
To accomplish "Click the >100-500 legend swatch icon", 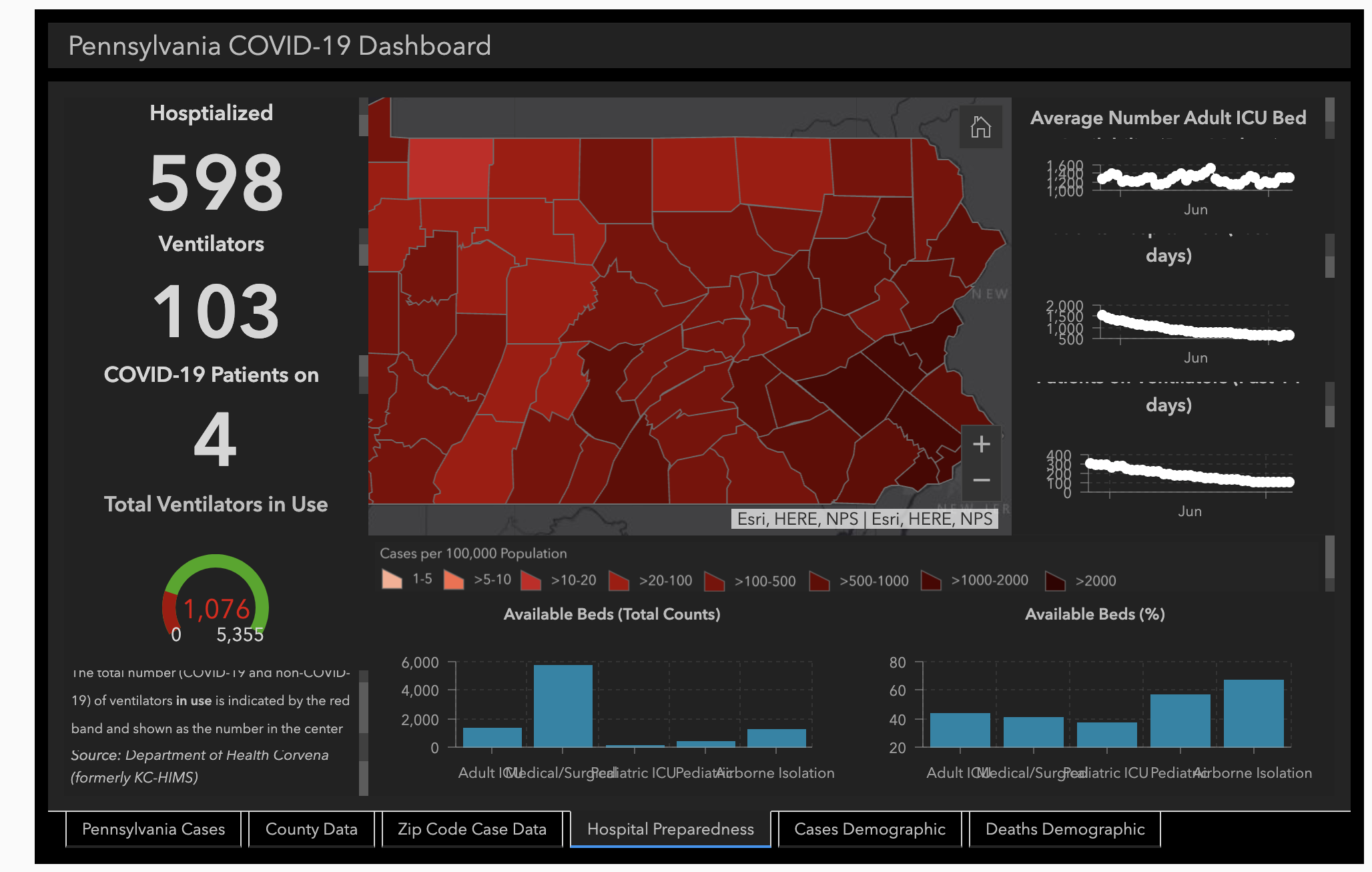I will pos(714,581).
